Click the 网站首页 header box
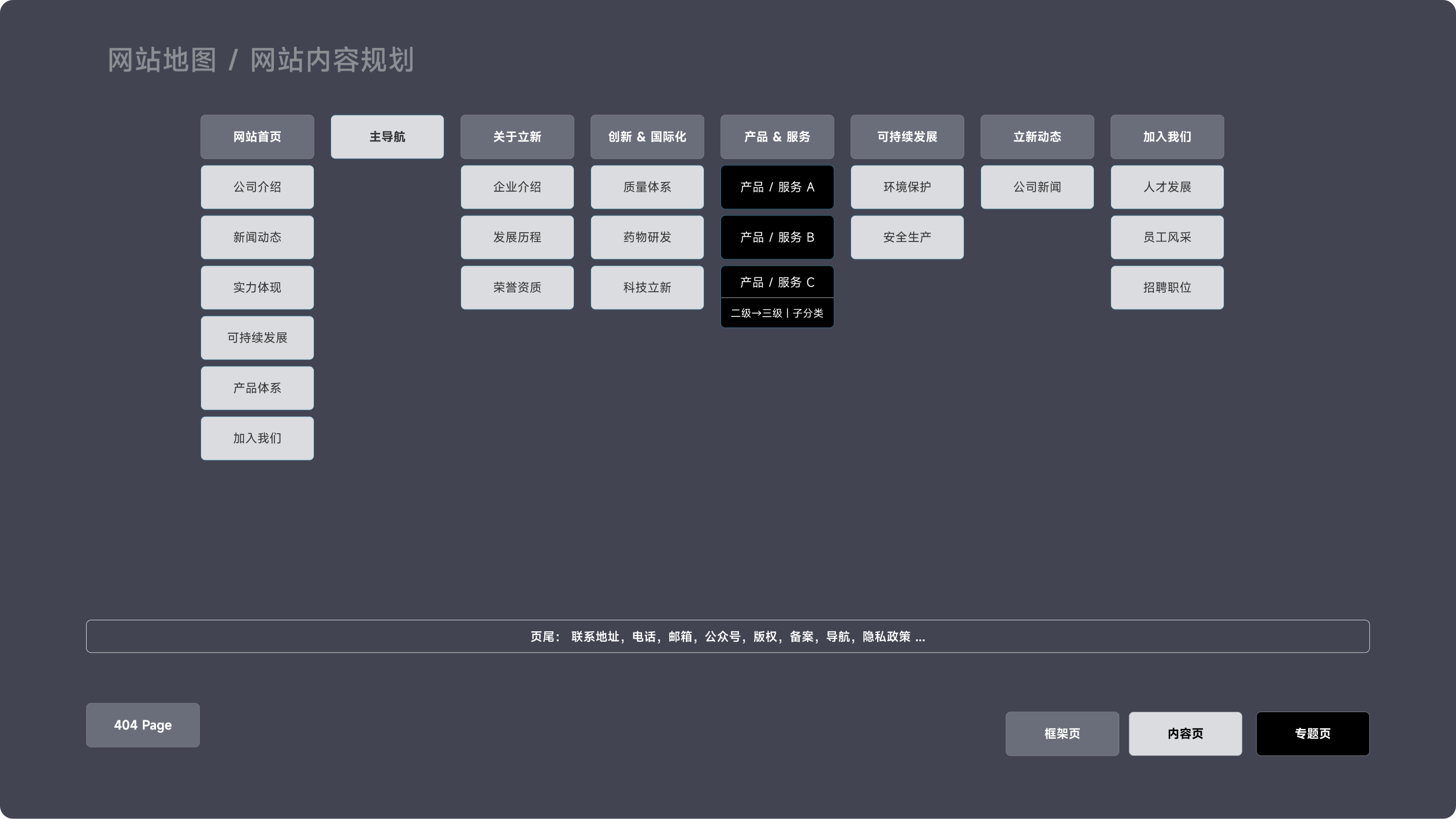The height and width of the screenshot is (819, 1456). point(257,137)
